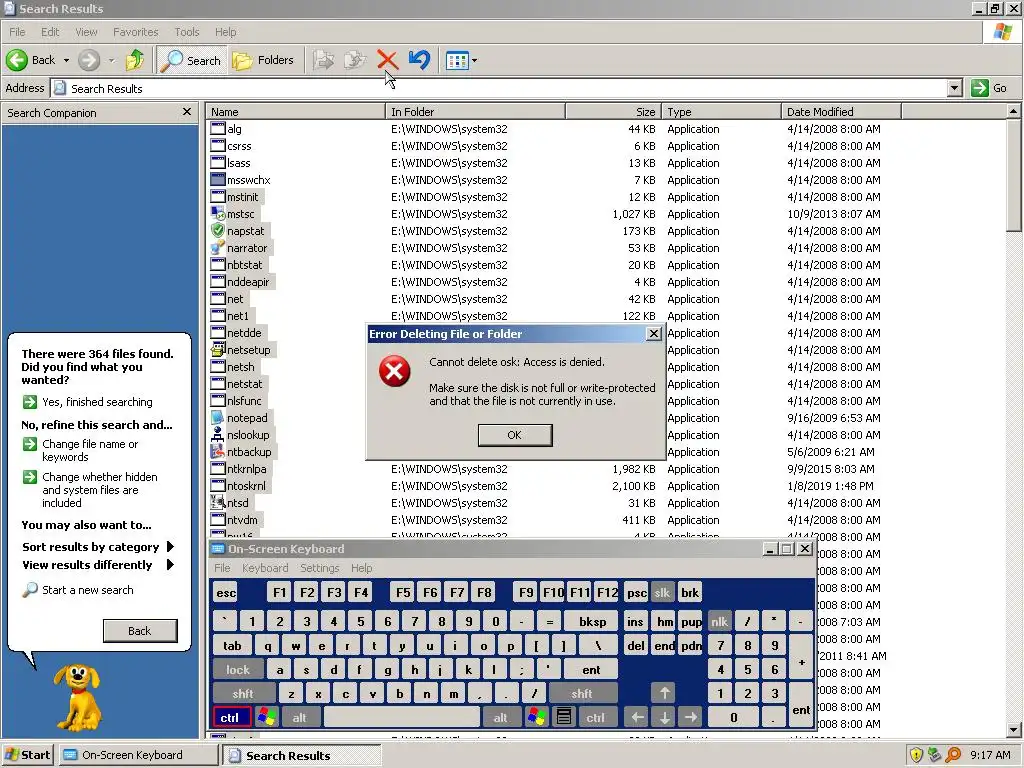Toggle the nlk num lock key
The width and height of the screenshot is (1024, 768).
(719, 622)
